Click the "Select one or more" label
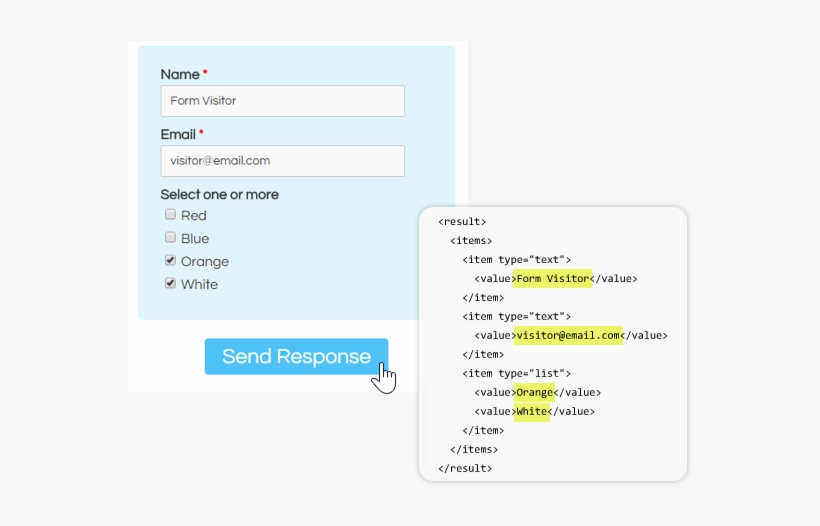Screen dimensions: 820x526 (x=219, y=195)
